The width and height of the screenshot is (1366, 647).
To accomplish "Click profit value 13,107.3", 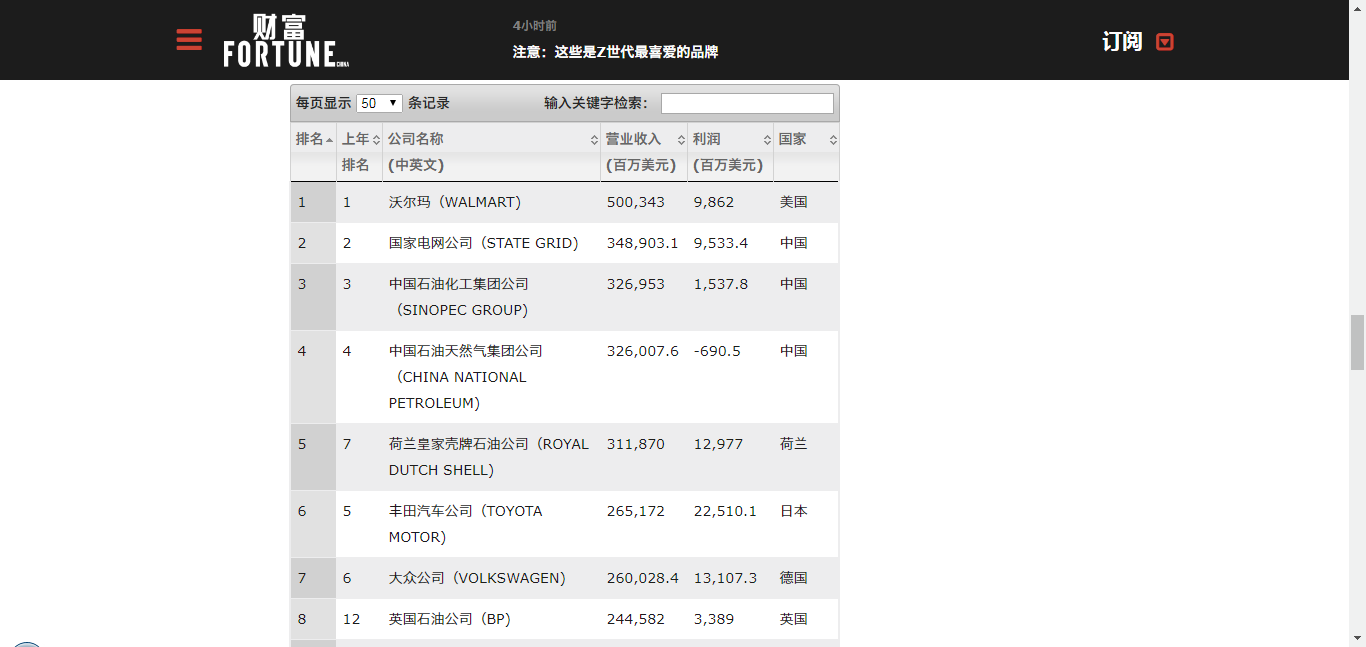I will tap(725, 578).
